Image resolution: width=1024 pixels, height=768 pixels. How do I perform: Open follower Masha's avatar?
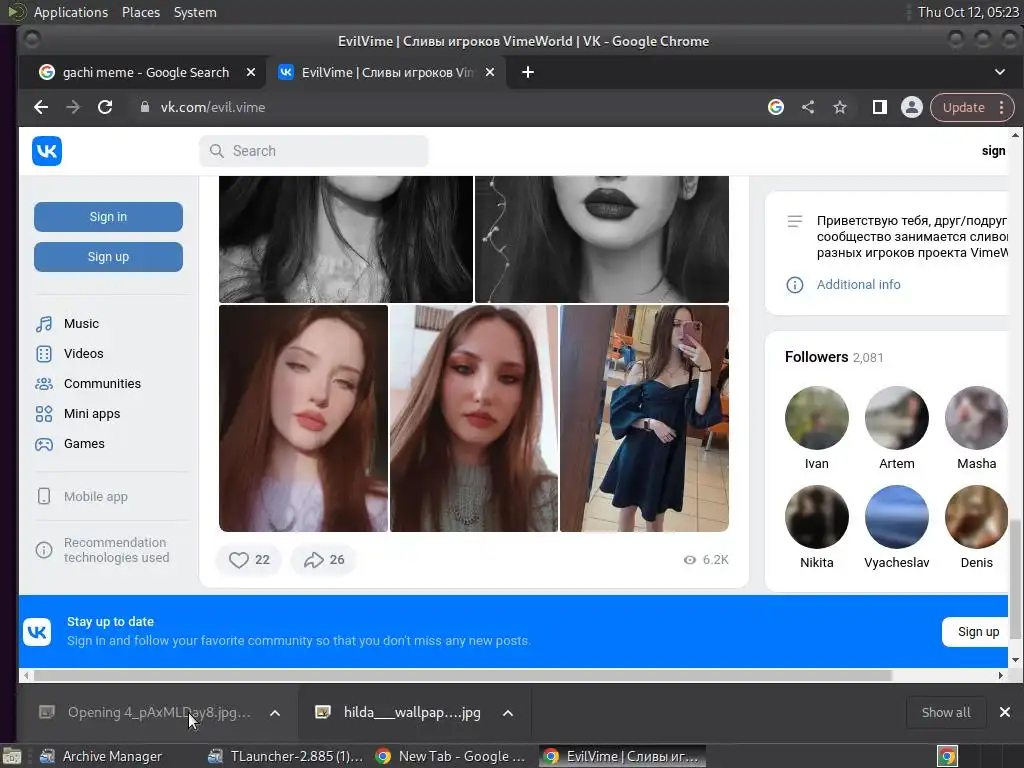click(x=977, y=418)
